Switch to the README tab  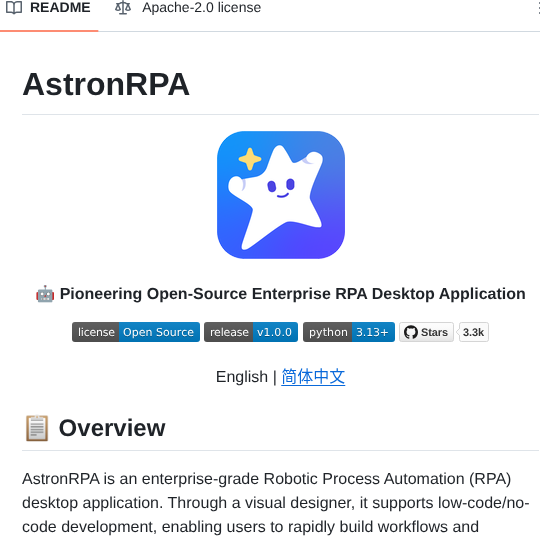pos(49,8)
